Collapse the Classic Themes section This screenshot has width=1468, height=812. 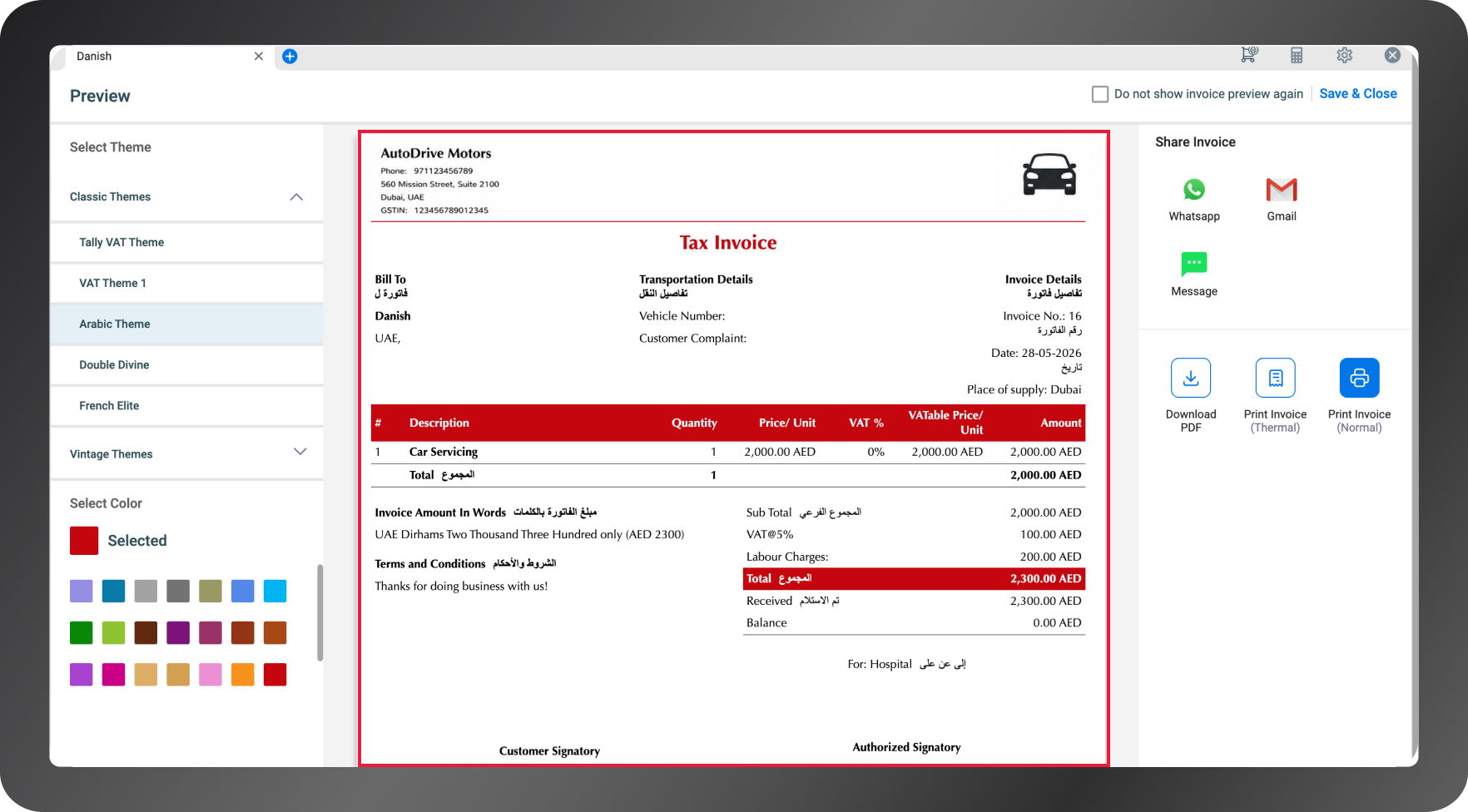[296, 197]
